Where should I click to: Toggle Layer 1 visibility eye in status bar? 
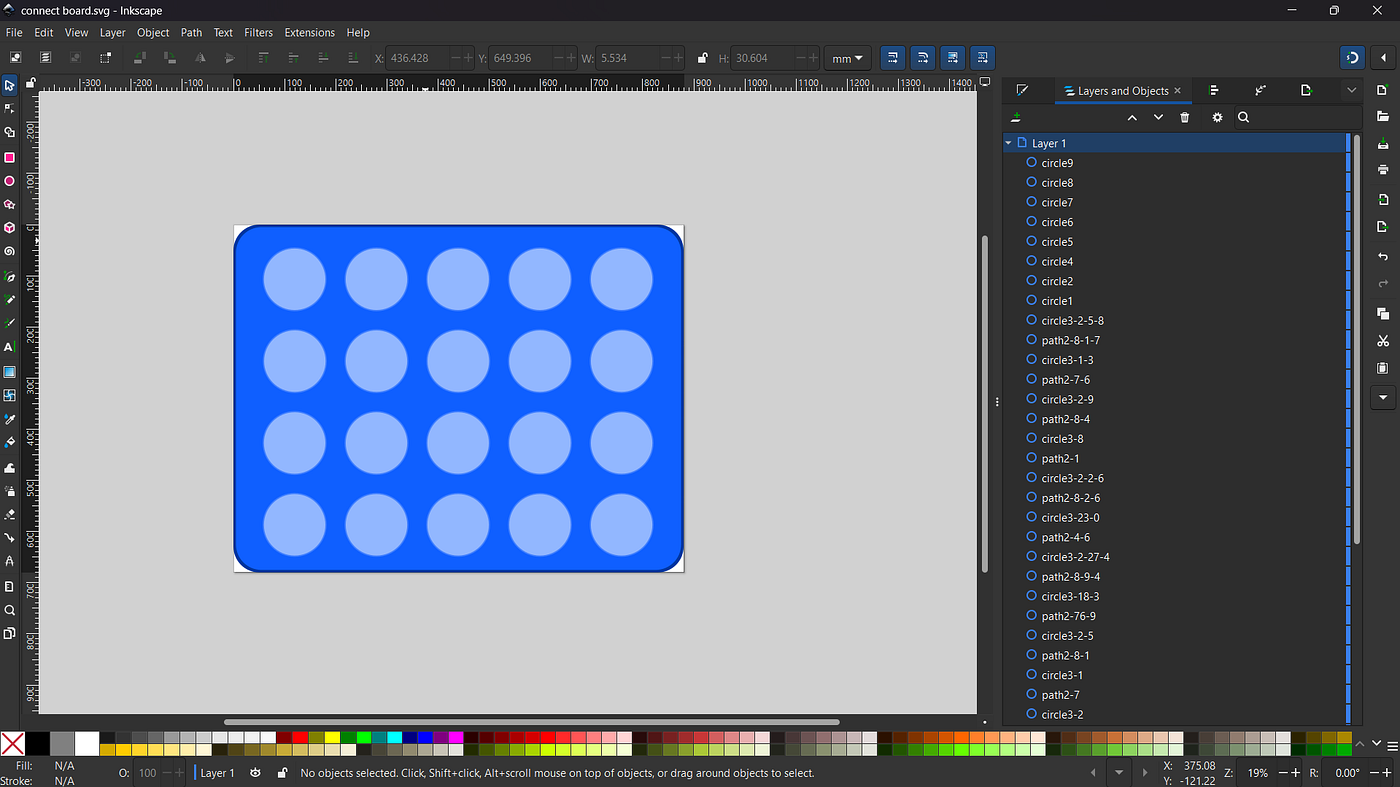[256, 773]
